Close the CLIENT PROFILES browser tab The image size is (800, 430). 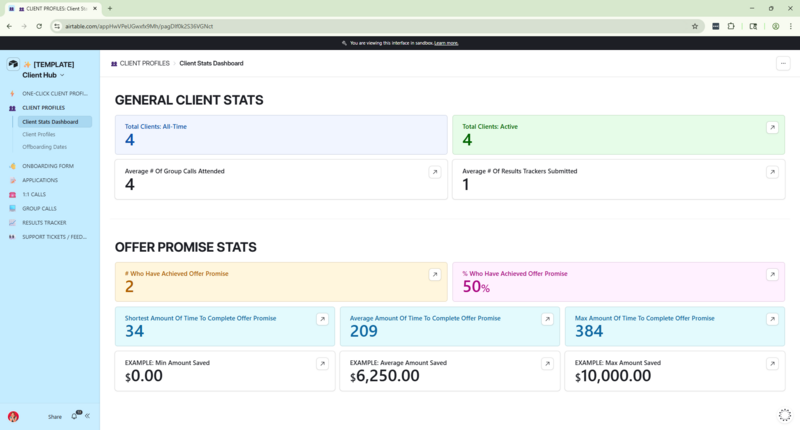[95, 9]
